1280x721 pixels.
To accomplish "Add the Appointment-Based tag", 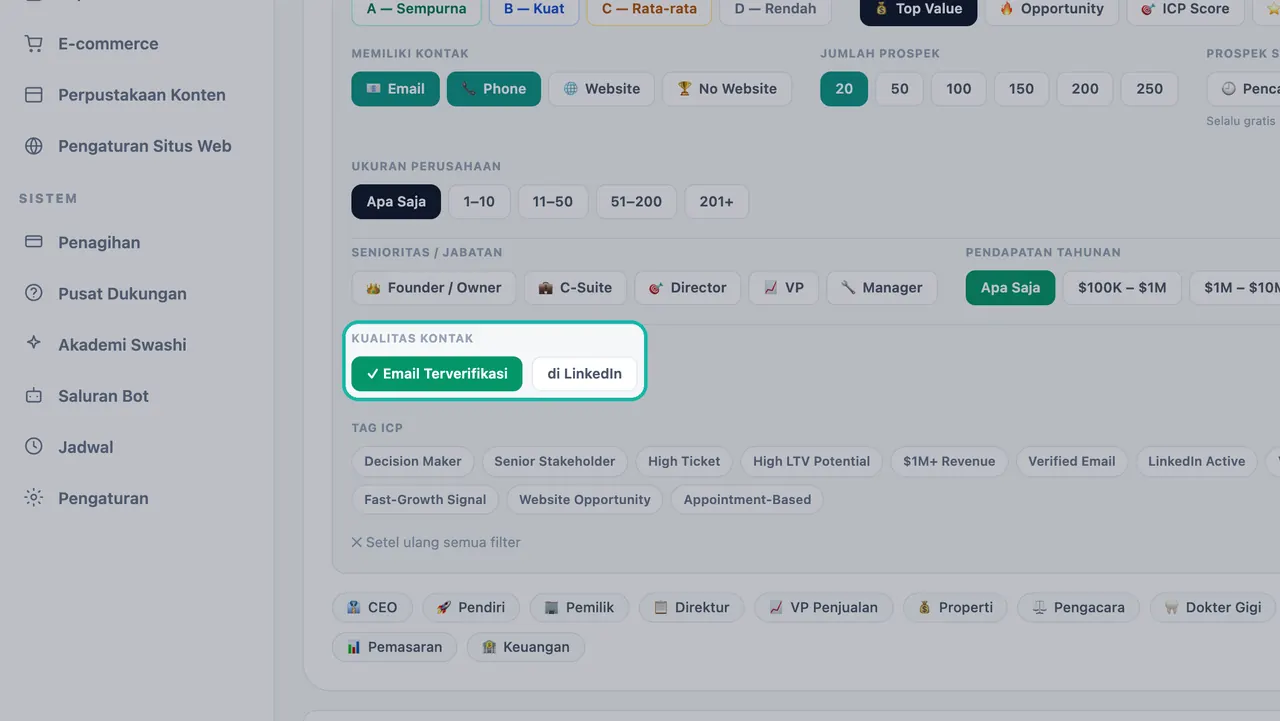I will click(747, 500).
